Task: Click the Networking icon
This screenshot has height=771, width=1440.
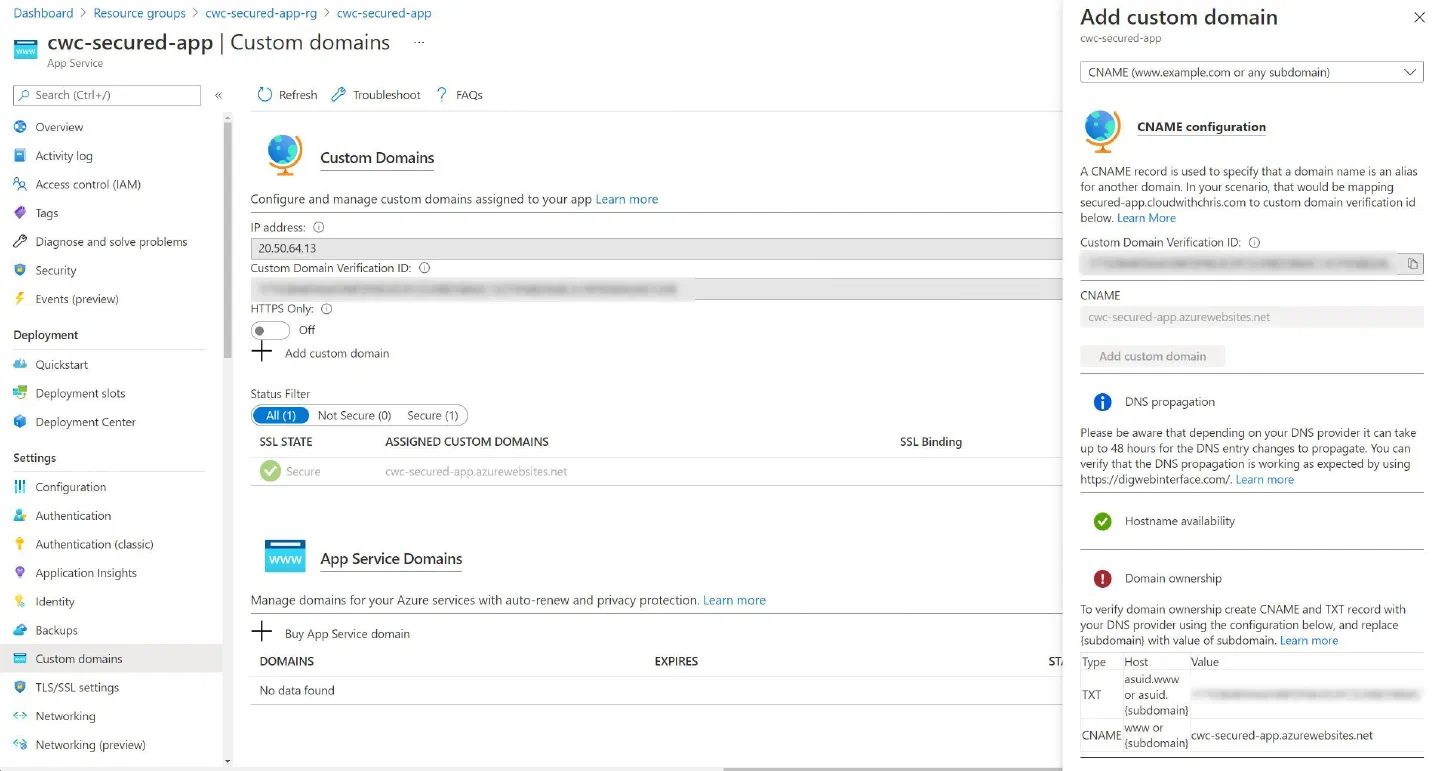Action: pos(20,716)
